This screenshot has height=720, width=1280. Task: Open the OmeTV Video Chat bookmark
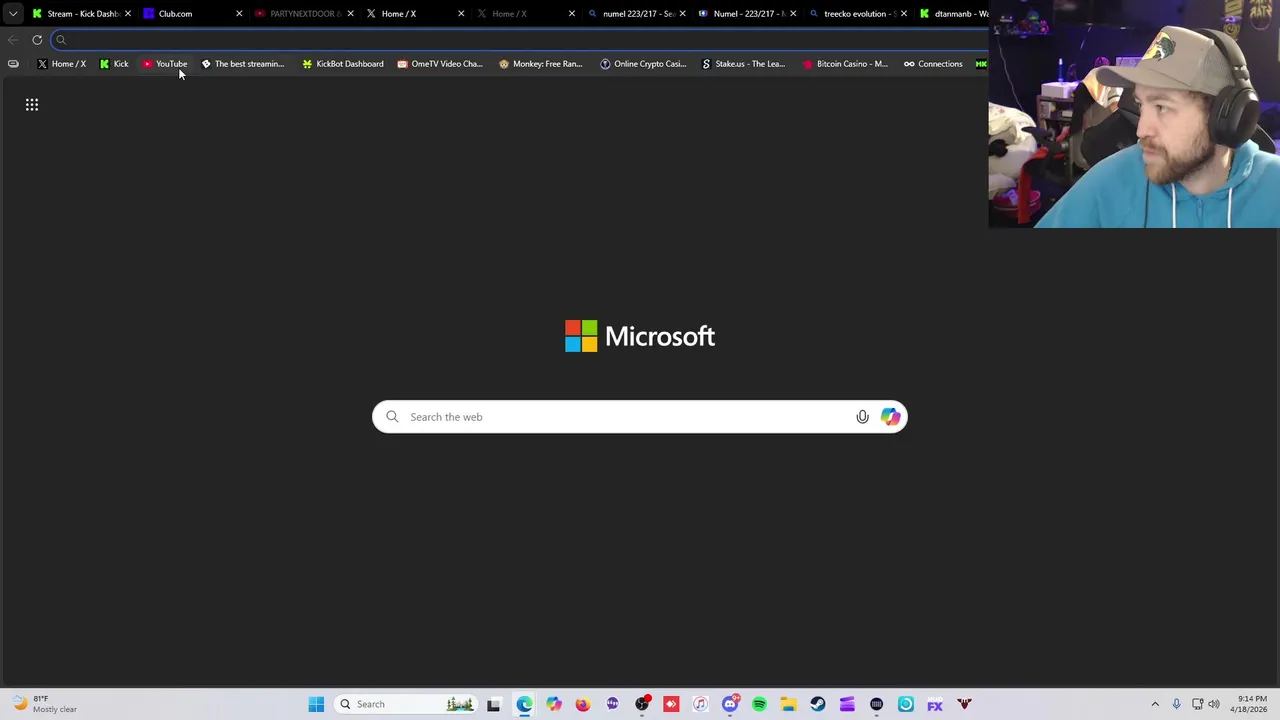[440, 64]
